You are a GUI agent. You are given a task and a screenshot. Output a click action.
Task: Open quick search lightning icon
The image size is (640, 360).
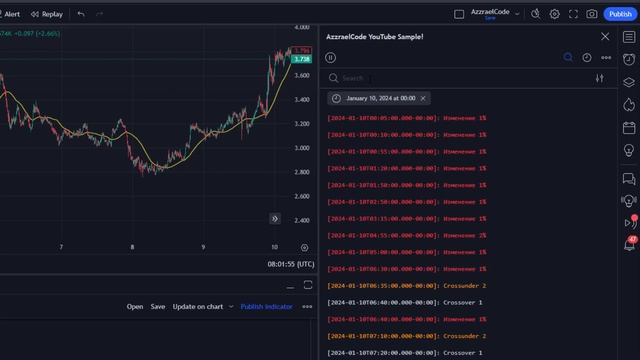point(535,14)
